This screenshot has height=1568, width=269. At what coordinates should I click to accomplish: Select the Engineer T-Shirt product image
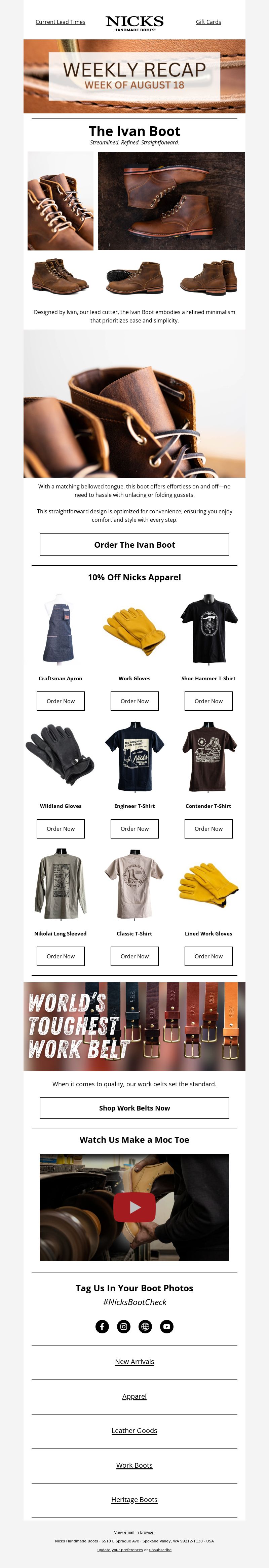pyautogui.click(x=134, y=757)
